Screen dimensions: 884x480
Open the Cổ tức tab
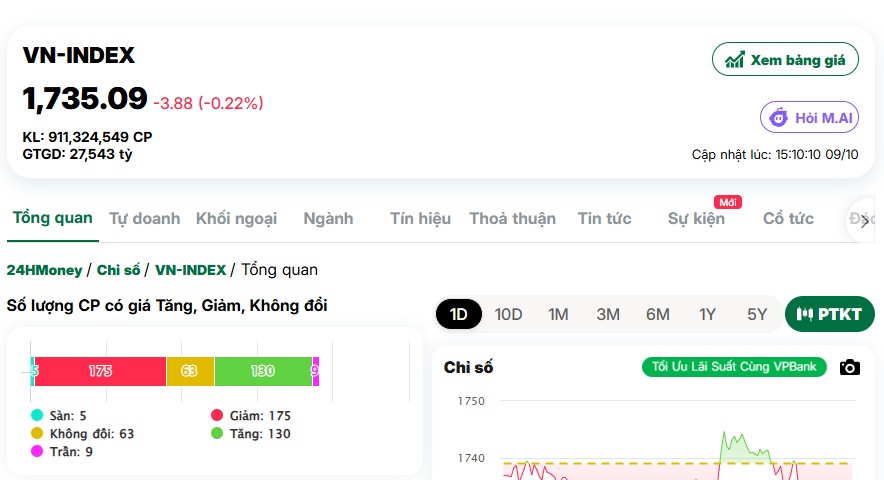[x=788, y=218]
